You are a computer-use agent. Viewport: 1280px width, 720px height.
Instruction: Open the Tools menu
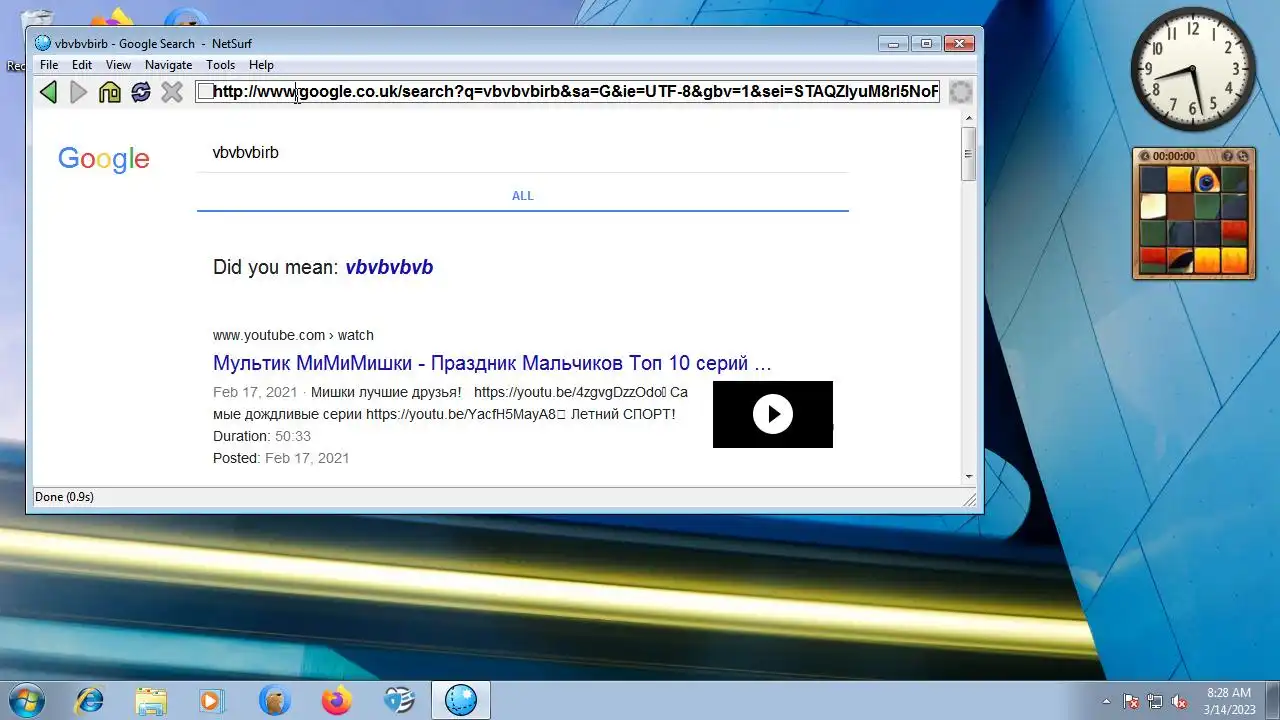pyautogui.click(x=221, y=65)
